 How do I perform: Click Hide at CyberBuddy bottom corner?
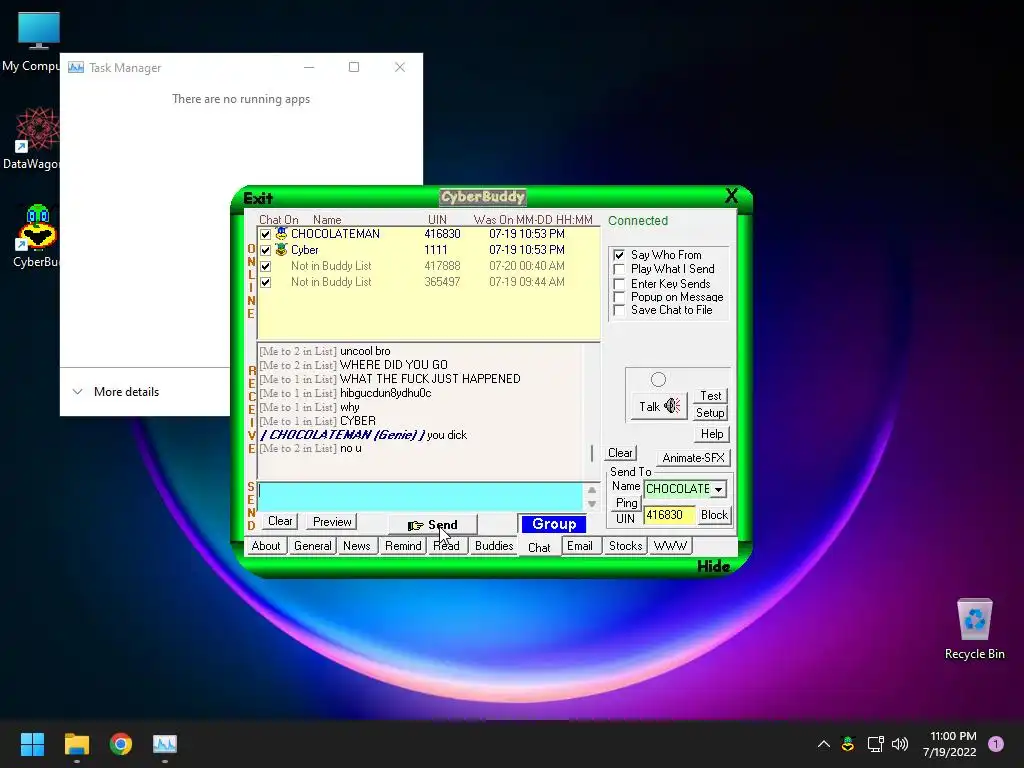713,566
